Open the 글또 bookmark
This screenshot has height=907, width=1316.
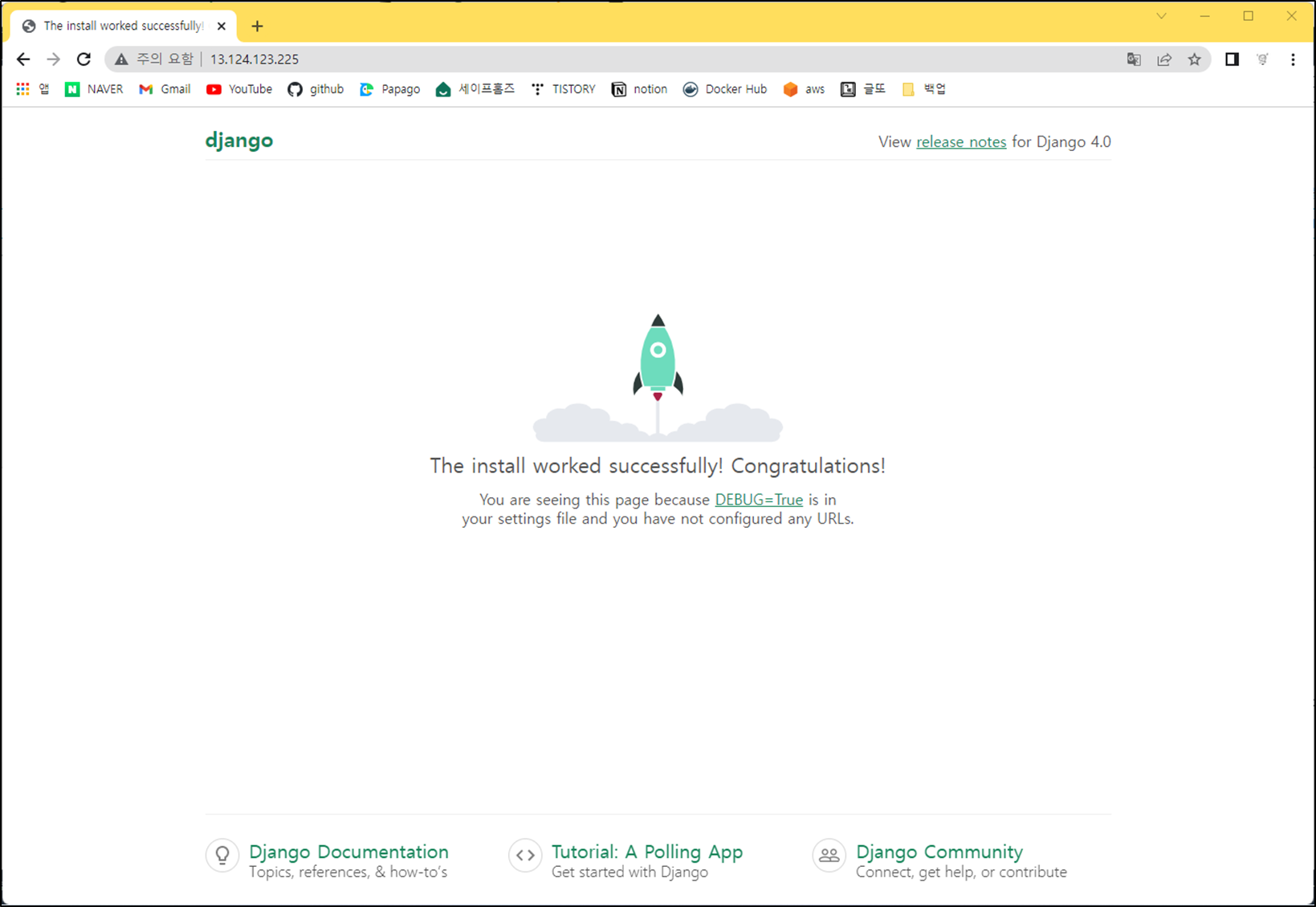(x=863, y=89)
